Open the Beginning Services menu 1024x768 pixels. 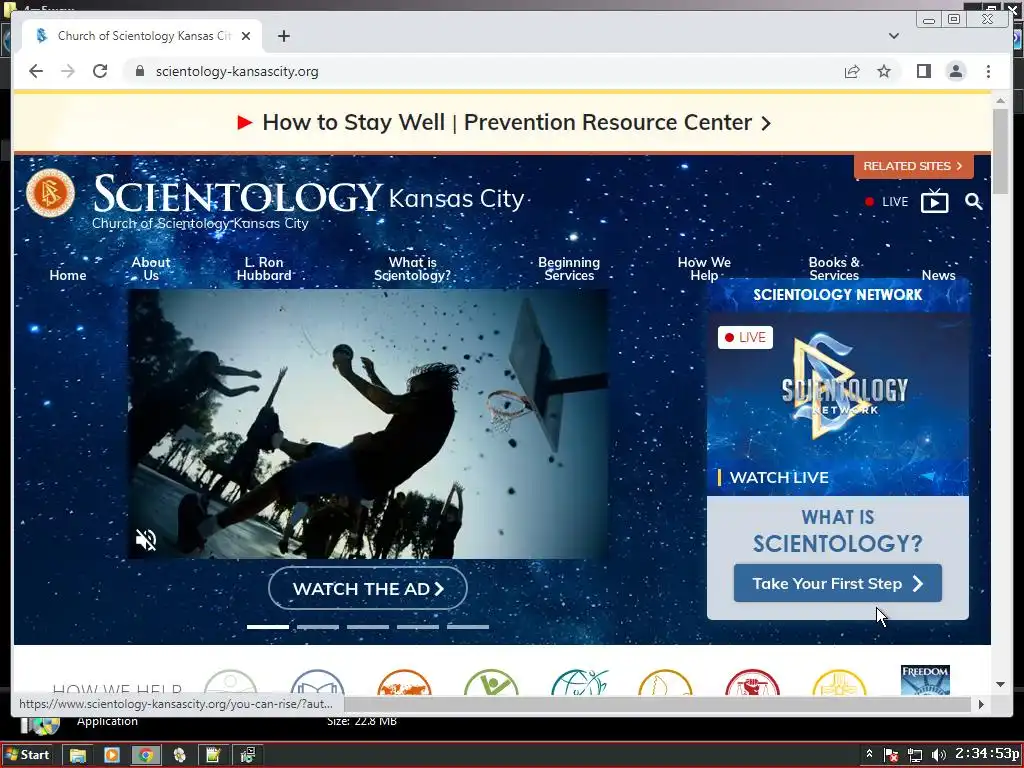[569, 268]
